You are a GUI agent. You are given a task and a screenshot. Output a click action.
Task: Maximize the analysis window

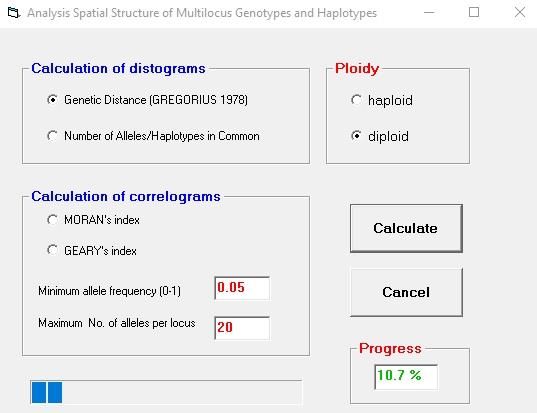(474, 13)
